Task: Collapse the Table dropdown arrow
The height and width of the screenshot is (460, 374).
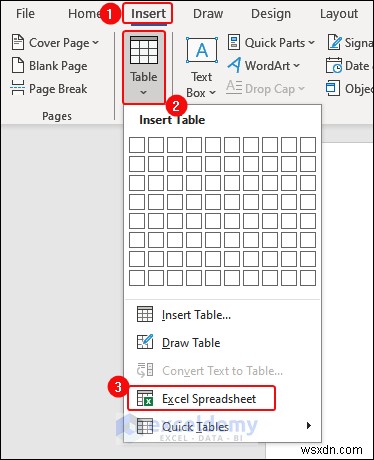Action: pyautogui.click(x=143, y=92)
